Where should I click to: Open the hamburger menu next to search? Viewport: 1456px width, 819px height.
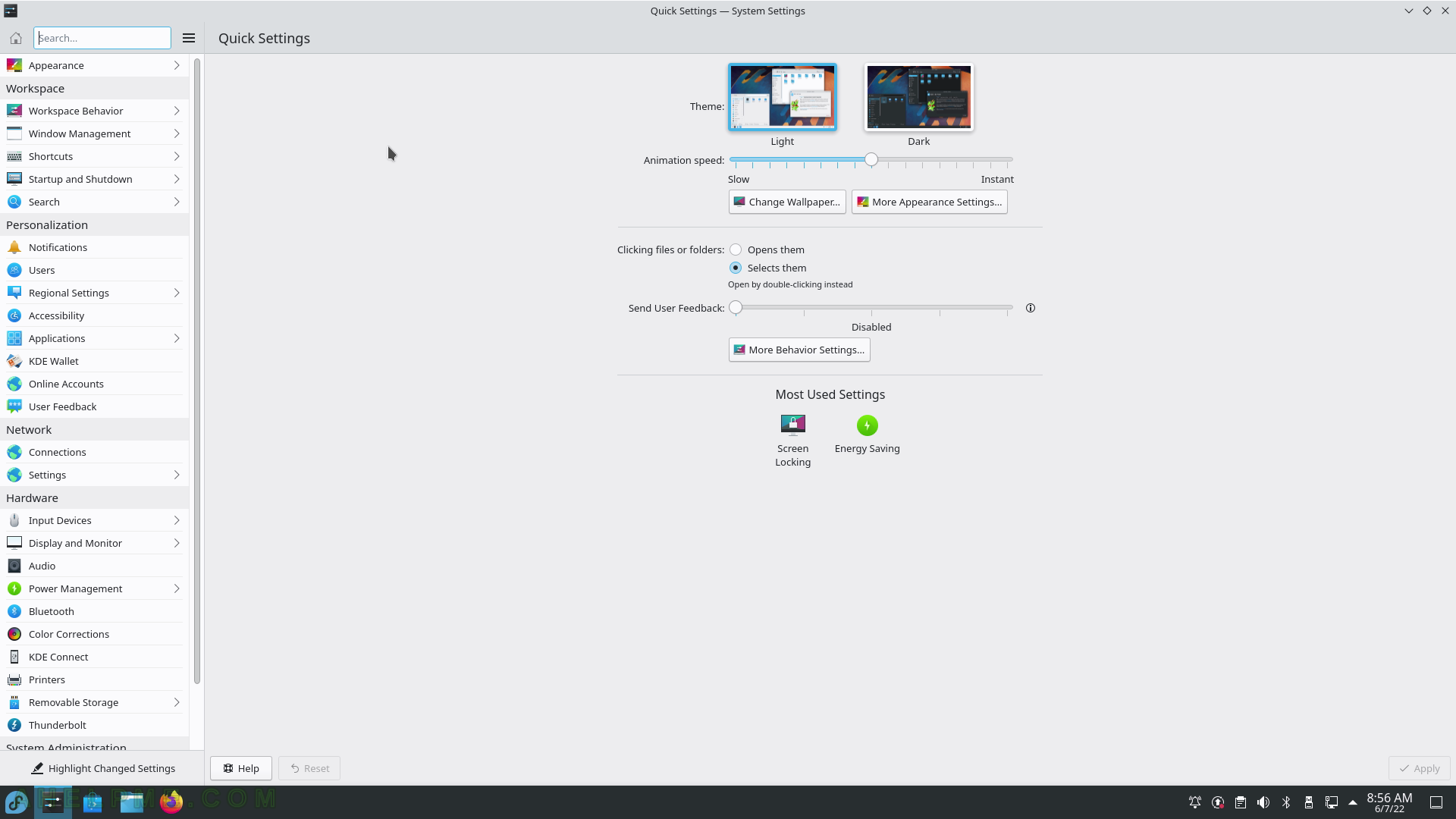[x=189, y=38]
